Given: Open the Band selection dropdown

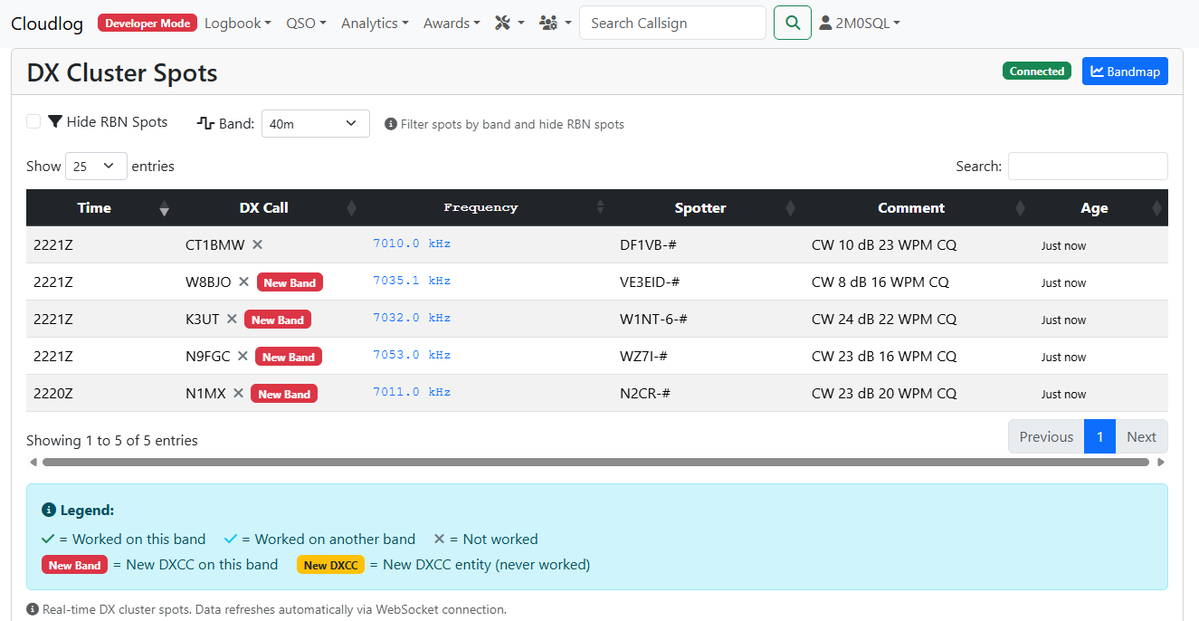Looking at the screenshot, I should pyautogui.click(x=315, y=123).
